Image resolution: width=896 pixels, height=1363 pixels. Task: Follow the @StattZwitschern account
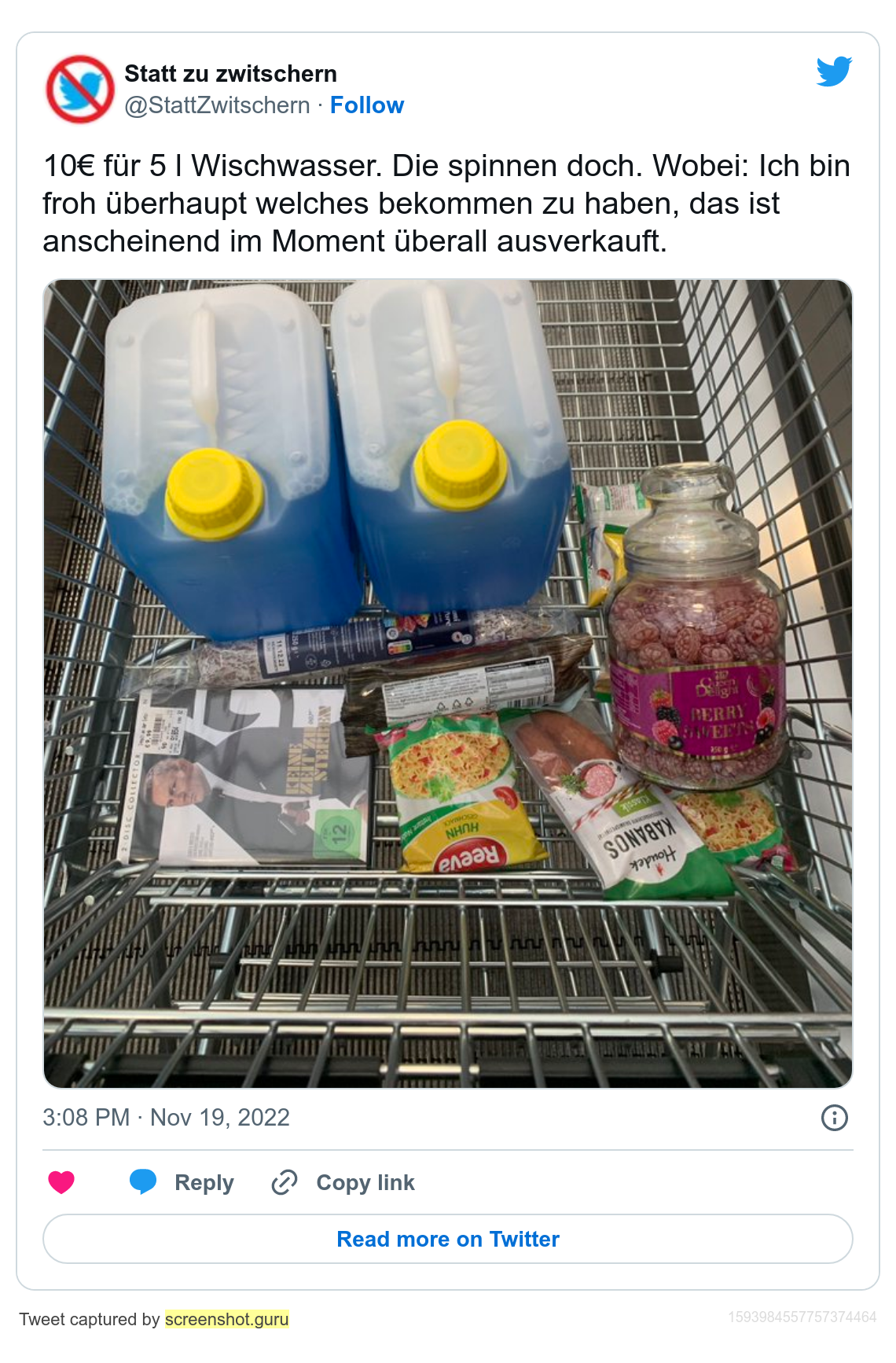367,105
